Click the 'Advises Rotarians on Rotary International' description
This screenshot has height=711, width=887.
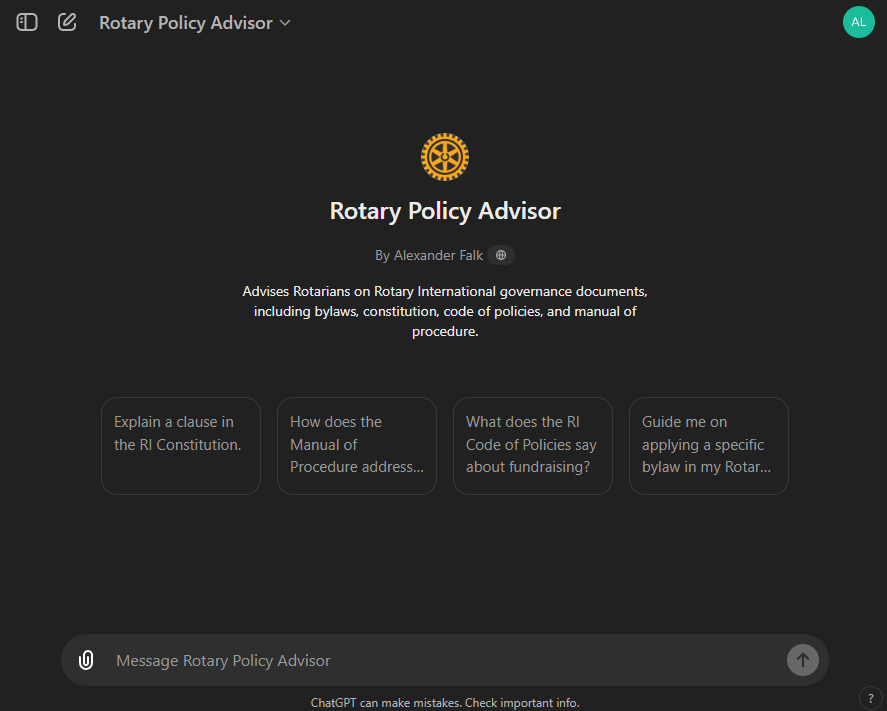pyautogui.click(x=445, y=311)
